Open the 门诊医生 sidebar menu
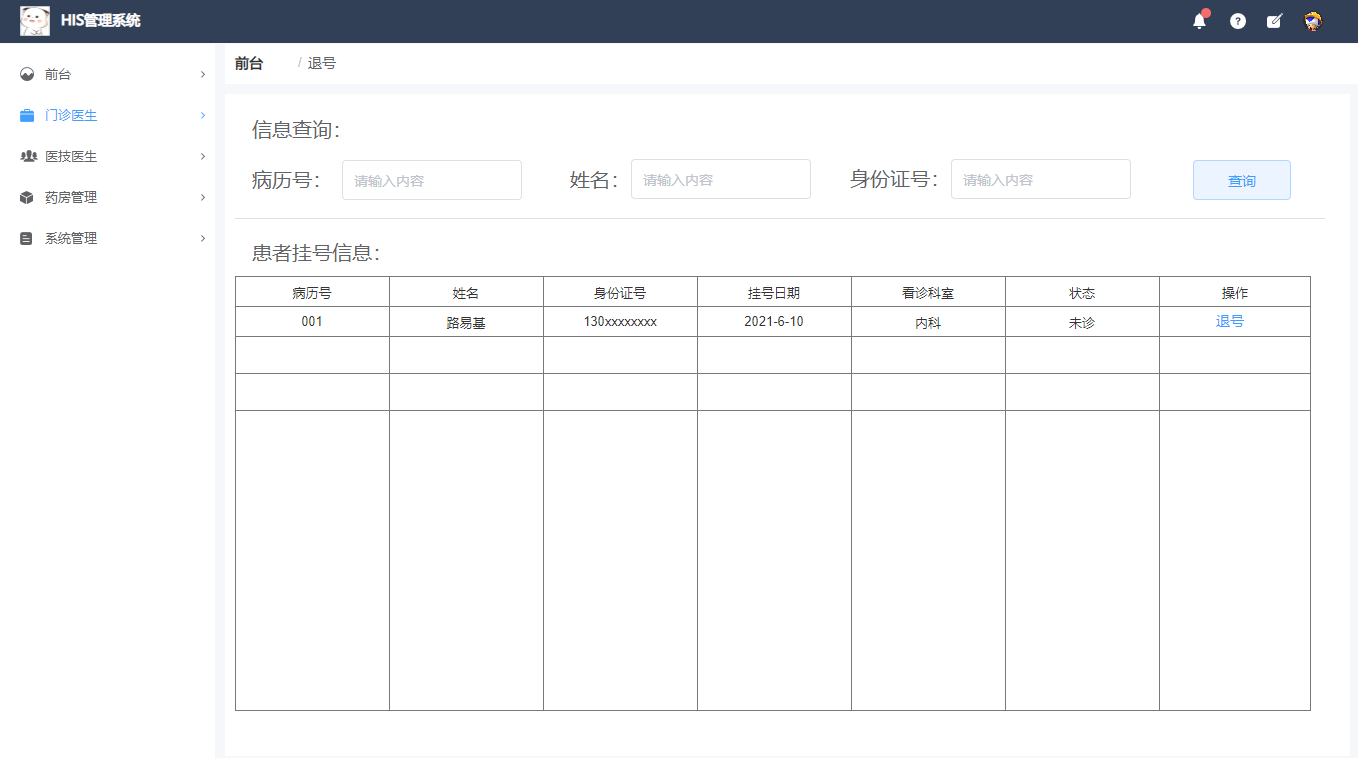Viewport: 1358px width, 758px height. [107, 115]
